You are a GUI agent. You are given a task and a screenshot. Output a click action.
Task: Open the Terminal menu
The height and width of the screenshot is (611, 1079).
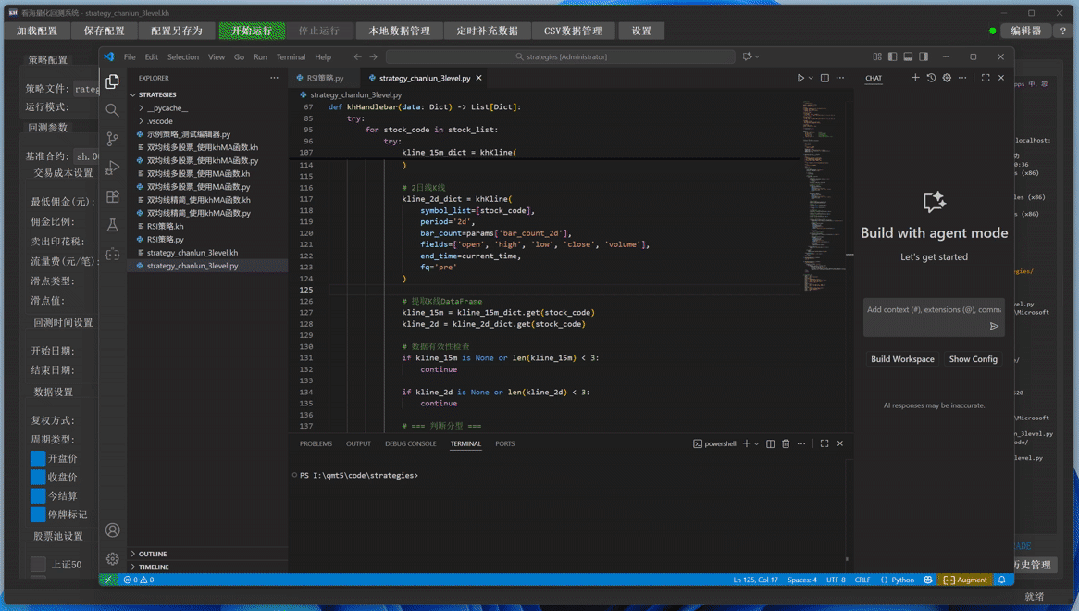click(290, 57)
